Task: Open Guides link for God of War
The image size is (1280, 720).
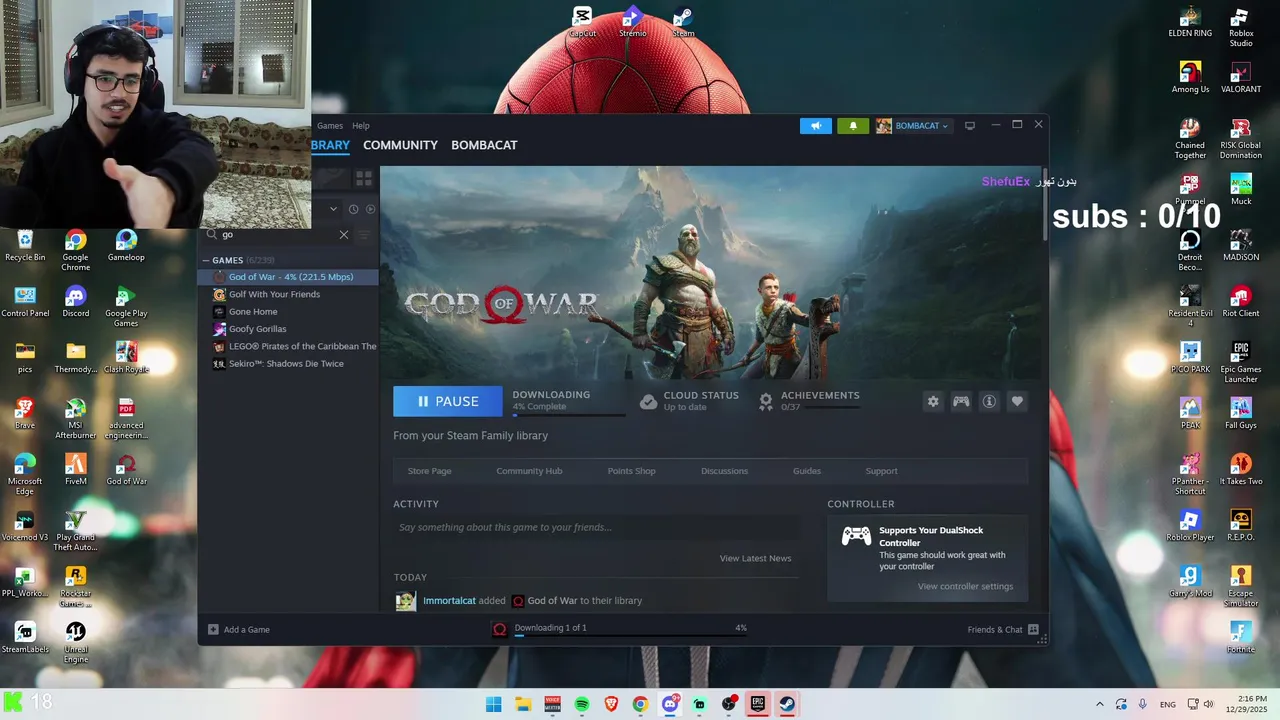Action: [x=807, y=471]
